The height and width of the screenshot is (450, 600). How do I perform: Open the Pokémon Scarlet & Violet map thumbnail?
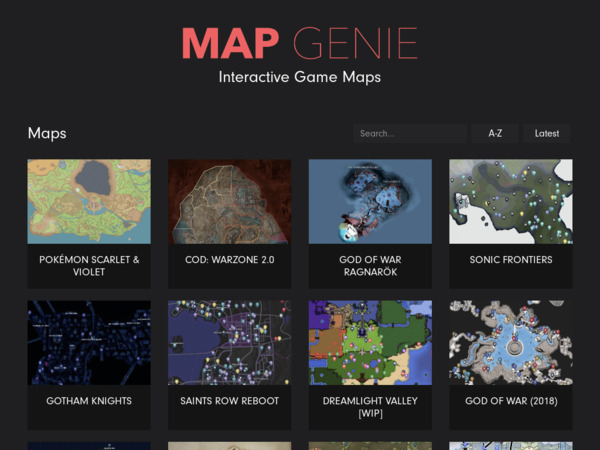(x=89, y=202)
